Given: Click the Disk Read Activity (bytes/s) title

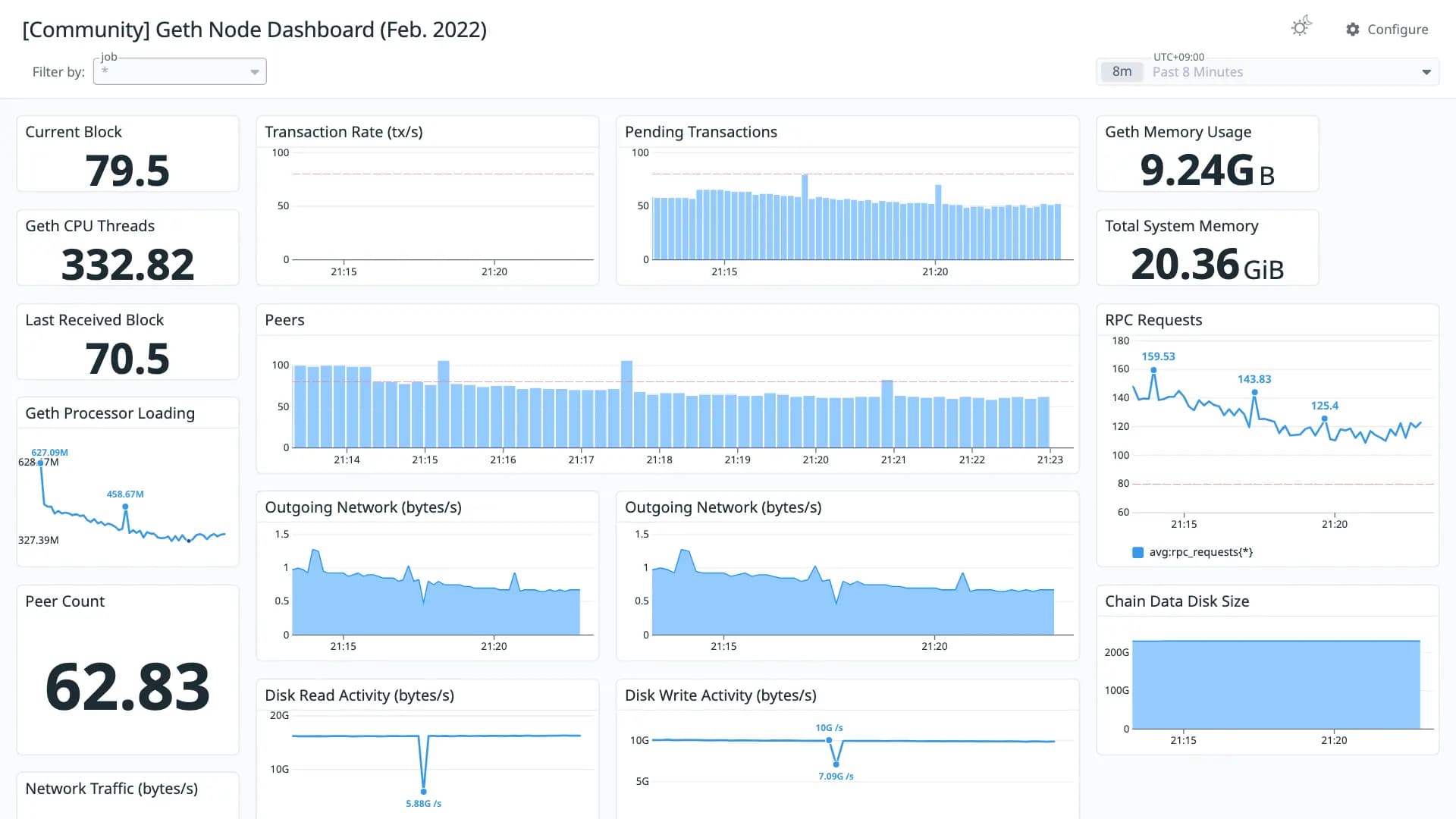Looking at the screenshot, I should point(359,695).
